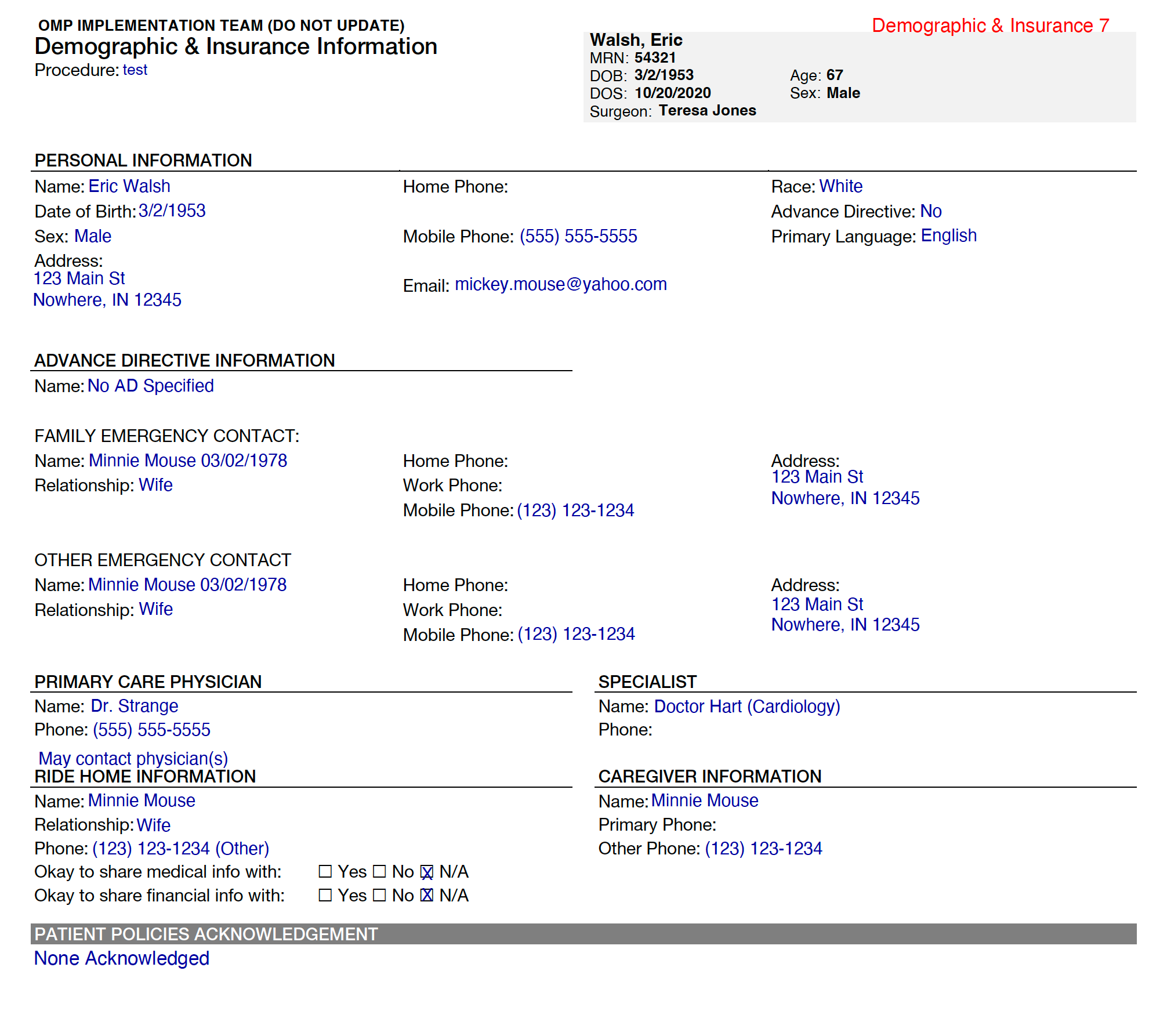Check No for sharing financial info

(379, 895)
